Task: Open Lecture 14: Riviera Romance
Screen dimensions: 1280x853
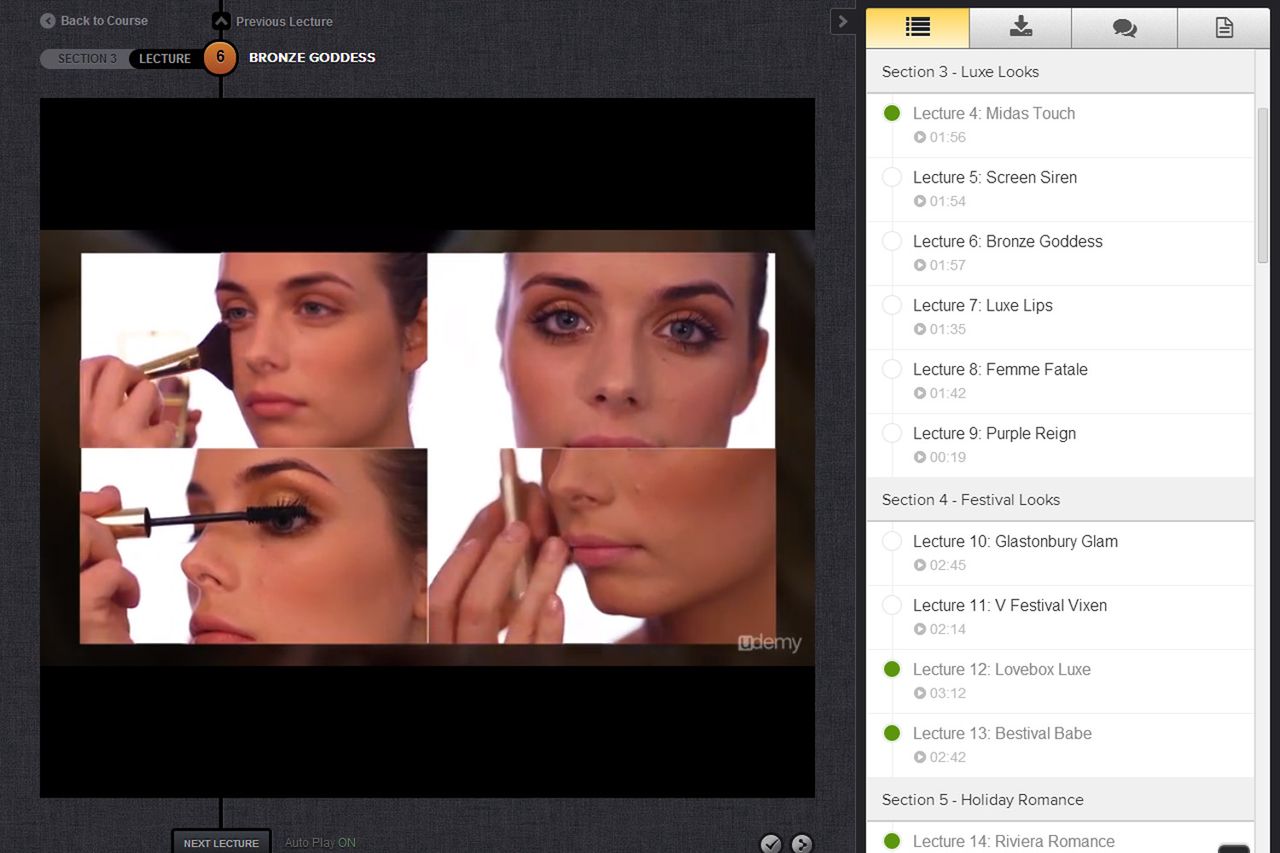Action: (1014, 841)
